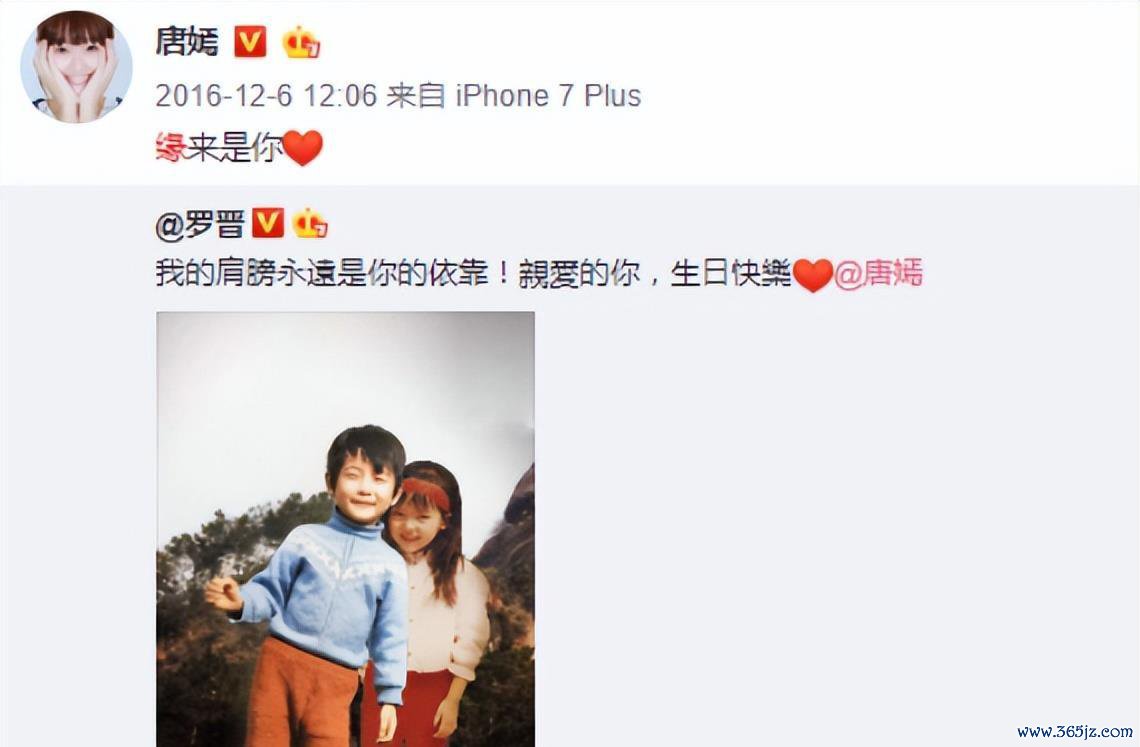Click the 缘来是你 post caption text
The height and width of the screenshot is (747, 1140).
(x=219, y=148)
